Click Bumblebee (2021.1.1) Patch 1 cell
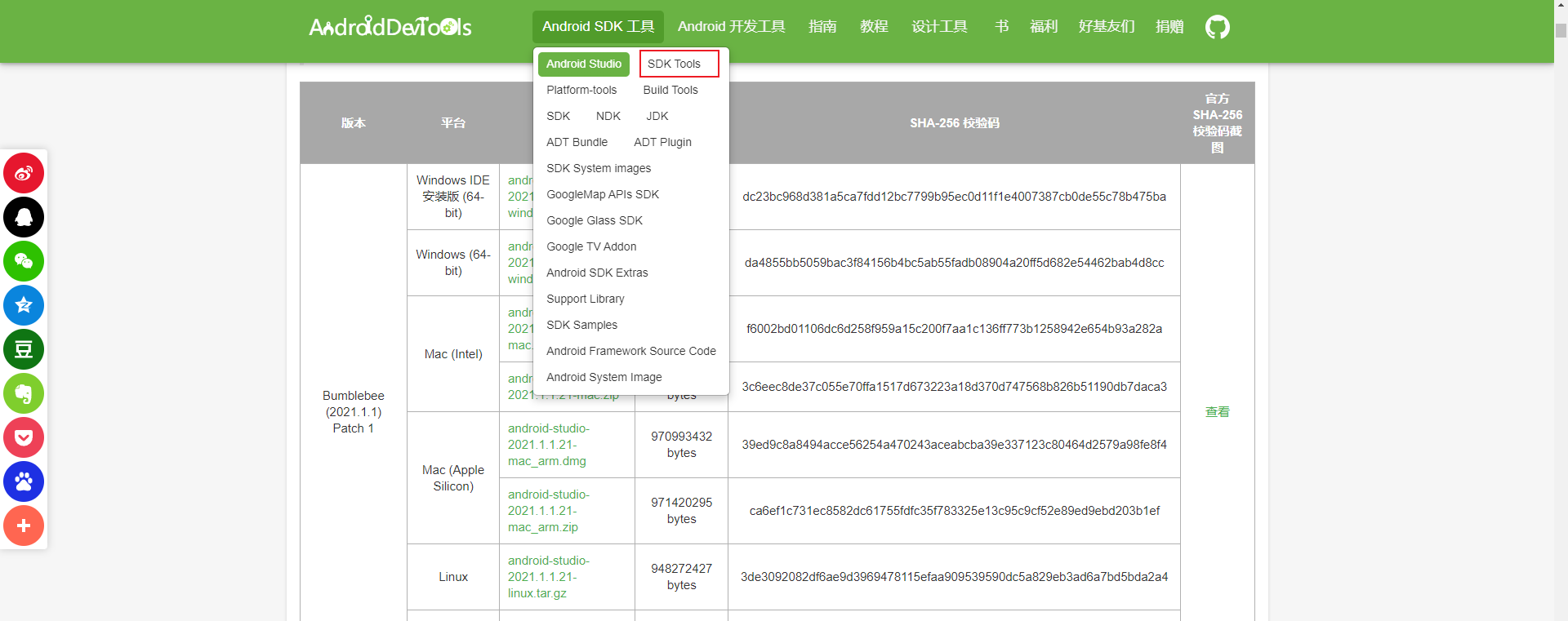1568x621 pixels. pyautogui.click(x=354, y=412)
